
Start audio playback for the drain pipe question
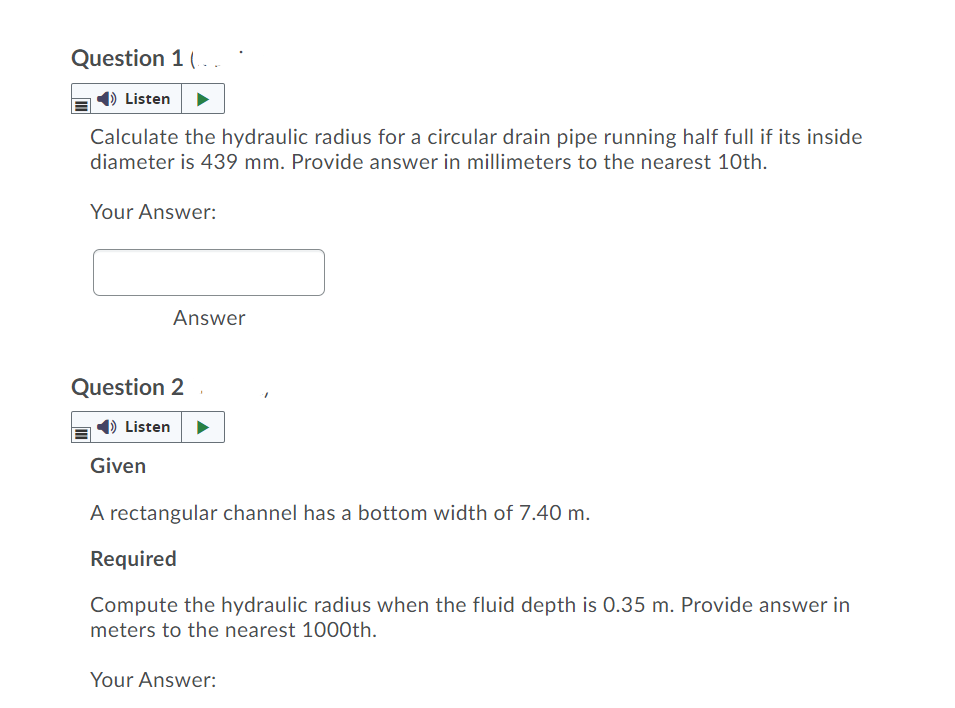tap(203, 98)
